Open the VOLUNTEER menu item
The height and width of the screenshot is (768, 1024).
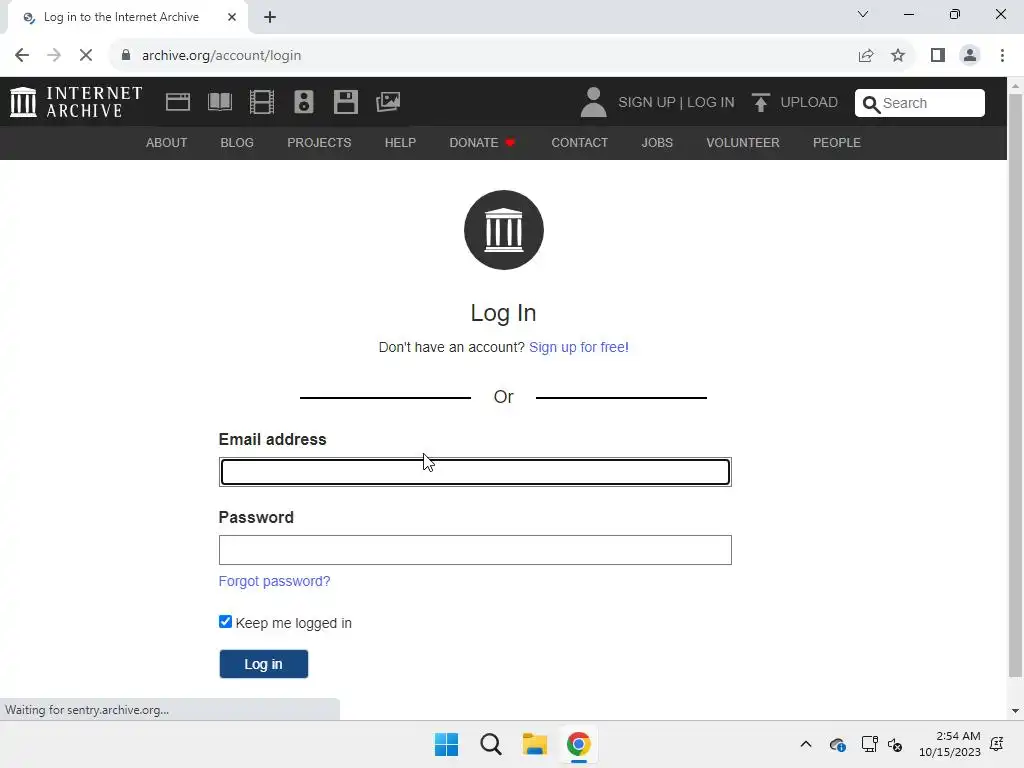(743, 142)
